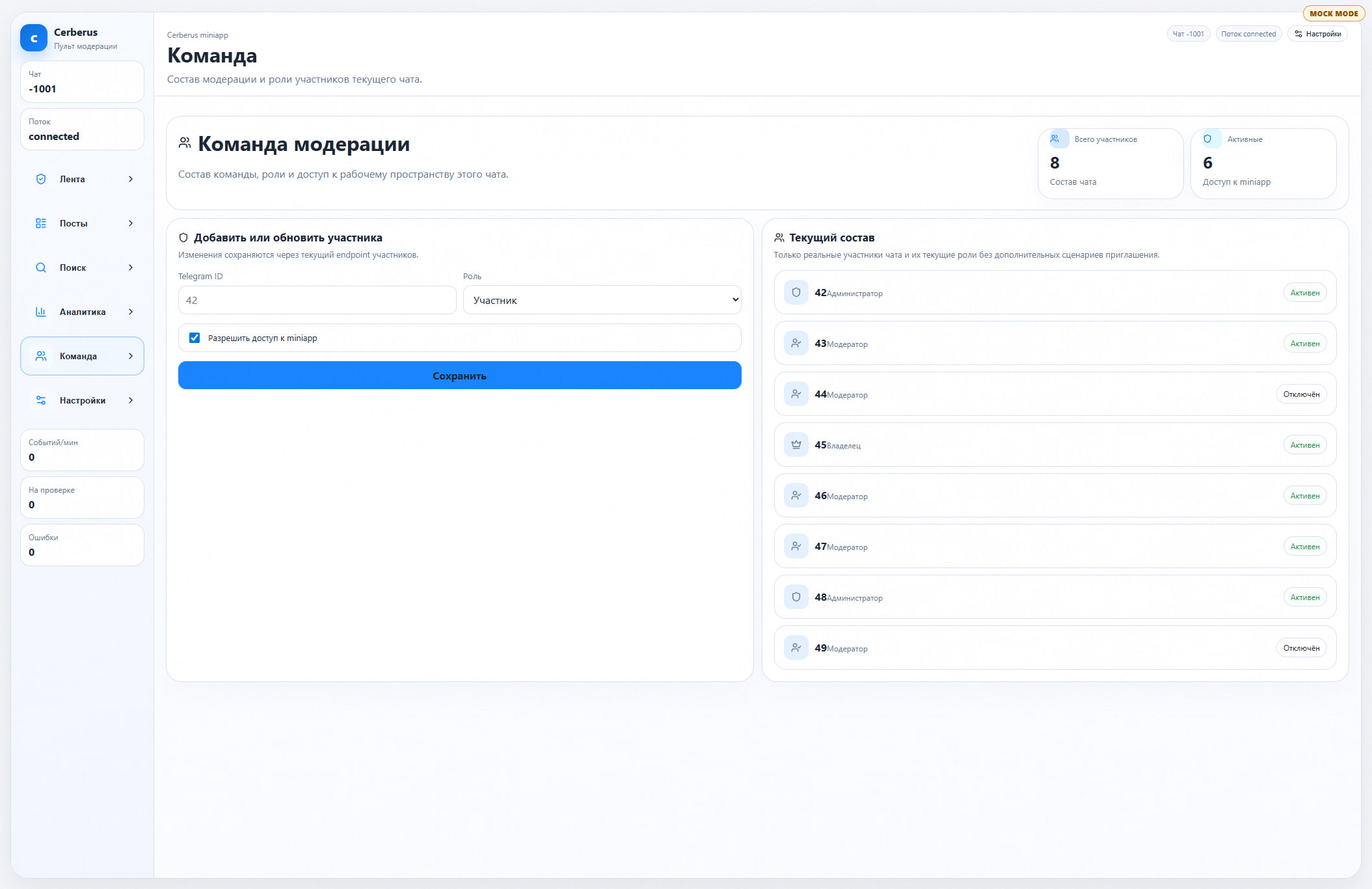Viewport: 1372px width, 889px height.
Task: Click the crown avatar icon of member 45
Action: coord(796,445)
